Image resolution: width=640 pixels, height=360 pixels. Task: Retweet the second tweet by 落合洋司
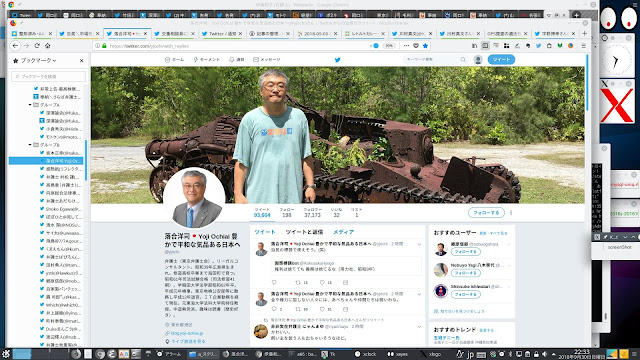point(298,309)
